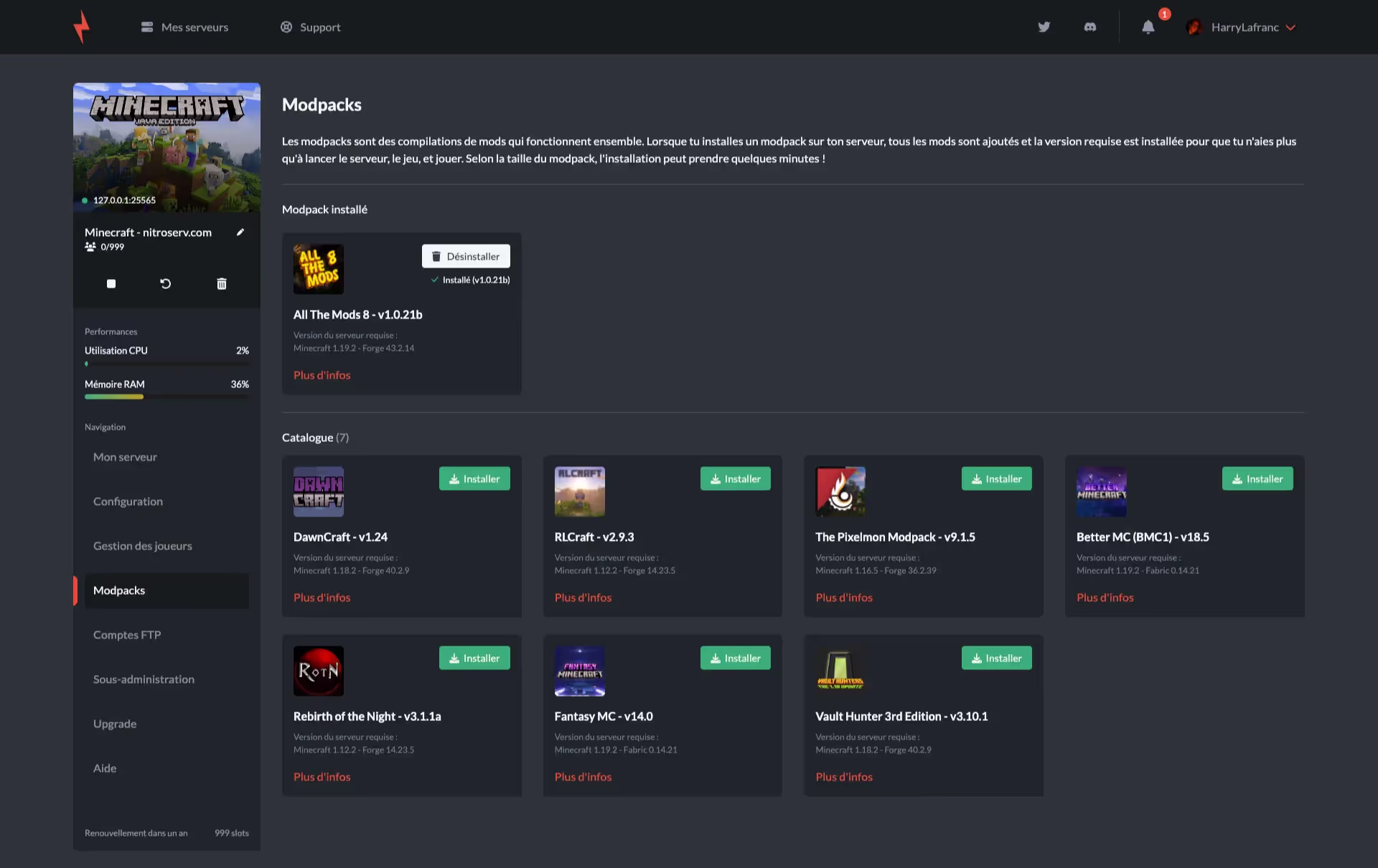The height and width of the screenshot is (868, 1378).
Task: Click the Installé (v1.0.21b) status text
Action: click(471, 280)
